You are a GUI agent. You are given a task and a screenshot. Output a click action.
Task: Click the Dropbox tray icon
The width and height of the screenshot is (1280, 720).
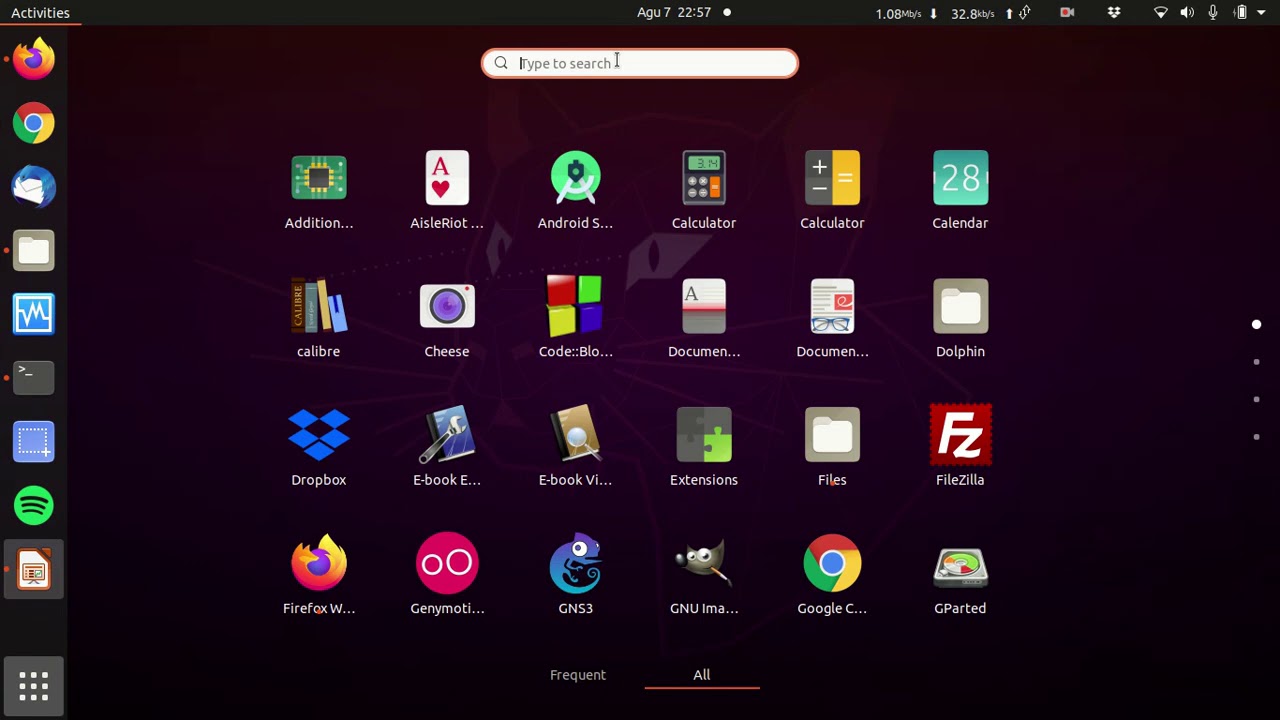click(x=1114, y=13)
